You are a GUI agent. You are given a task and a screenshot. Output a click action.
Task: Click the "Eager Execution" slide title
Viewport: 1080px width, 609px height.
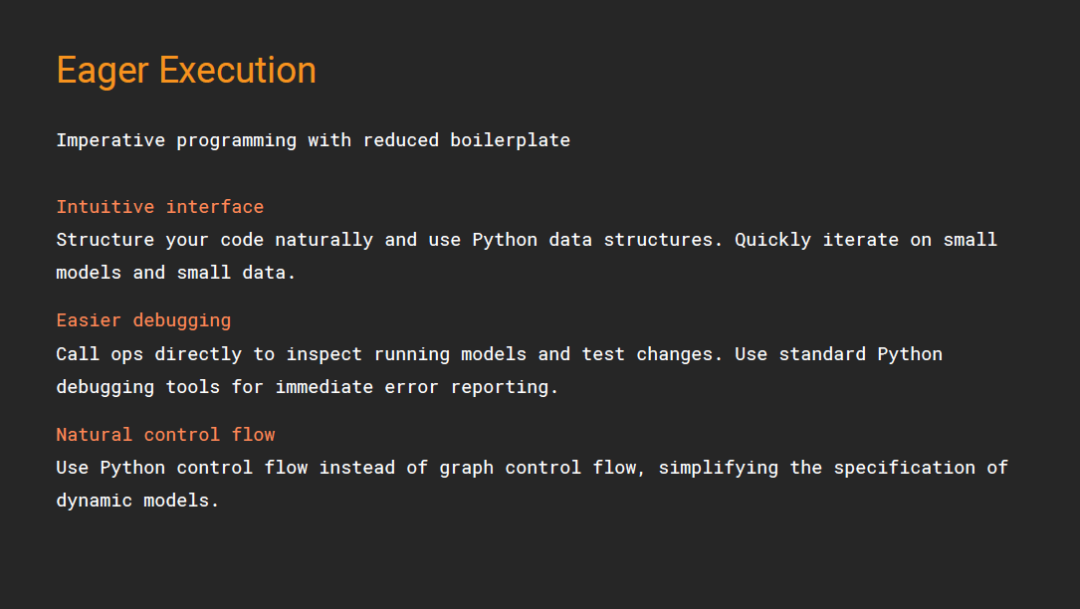(x=186, y=71)
